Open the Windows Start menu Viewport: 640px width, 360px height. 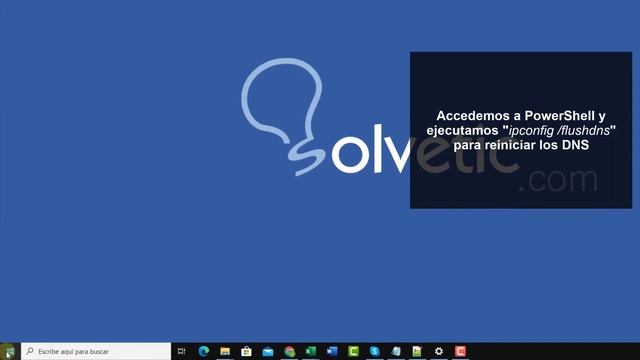9,351
